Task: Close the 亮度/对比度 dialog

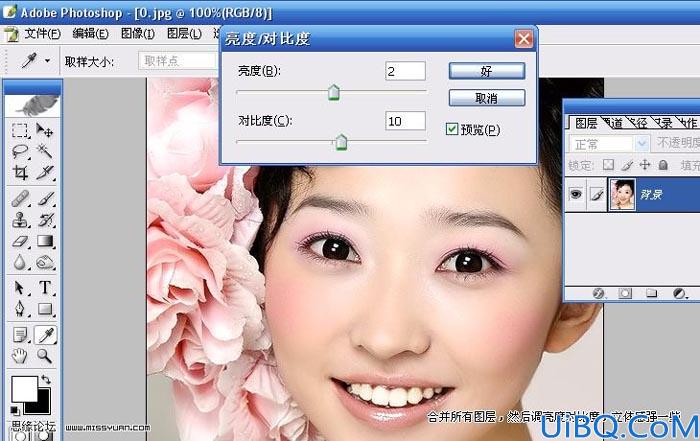Action: (x=524, y=39)
